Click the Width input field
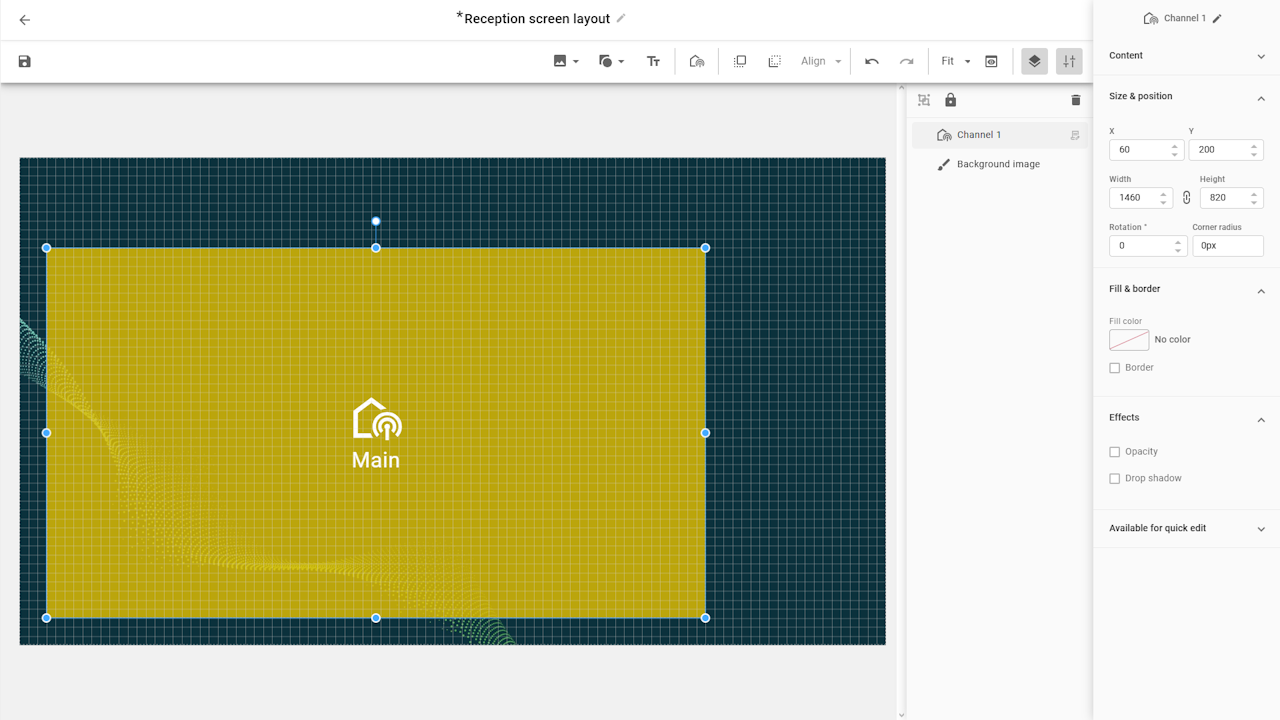This screenshot has height=720, width=1280. [1134, 198]
